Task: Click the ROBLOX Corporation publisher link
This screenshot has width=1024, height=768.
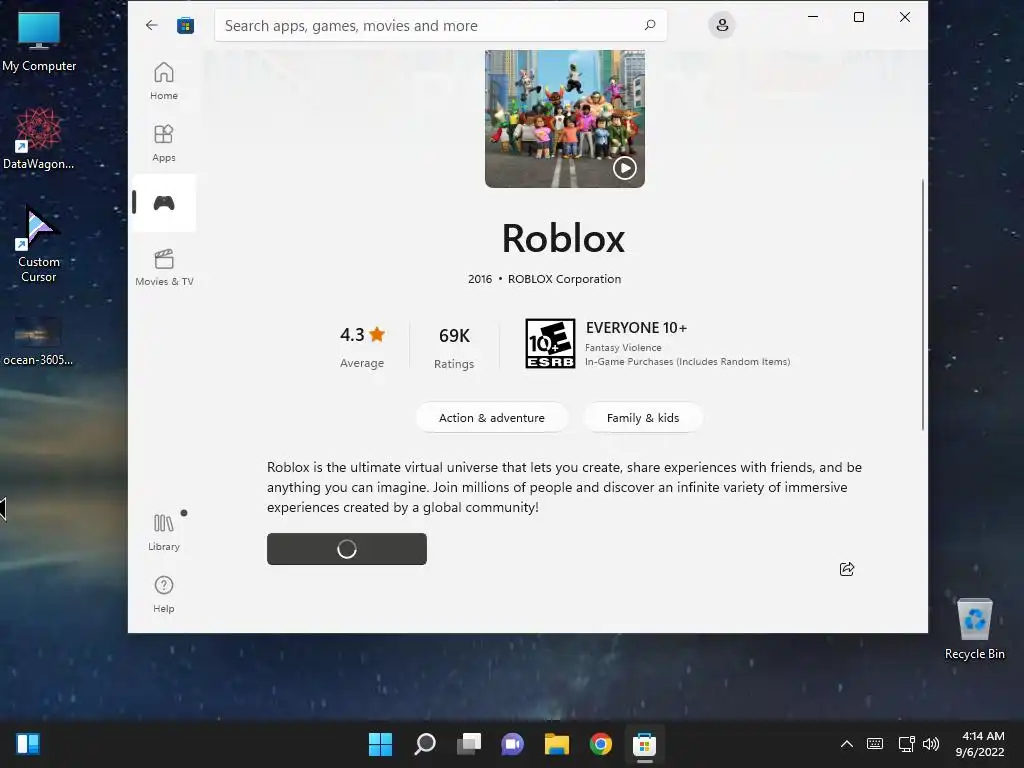Action: tap(564, 279)
